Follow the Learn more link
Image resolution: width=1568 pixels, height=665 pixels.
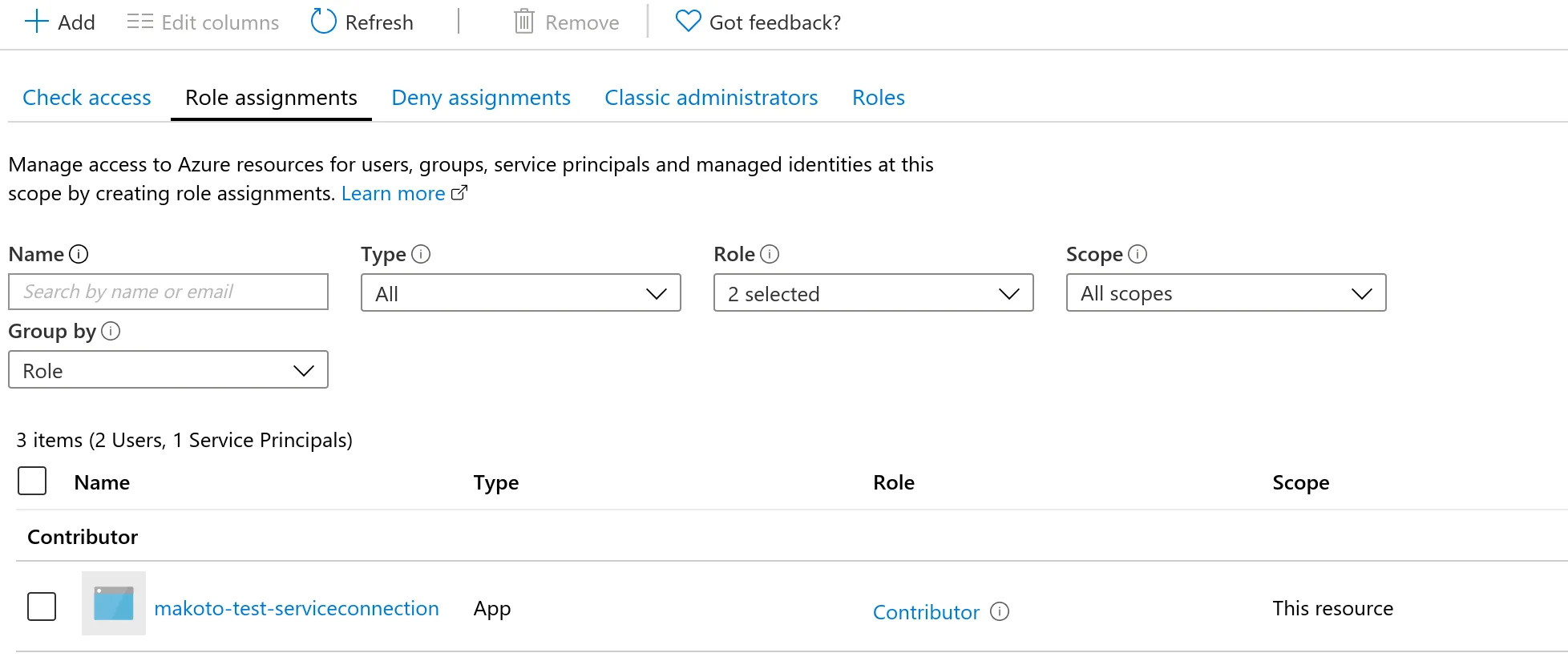394,194
